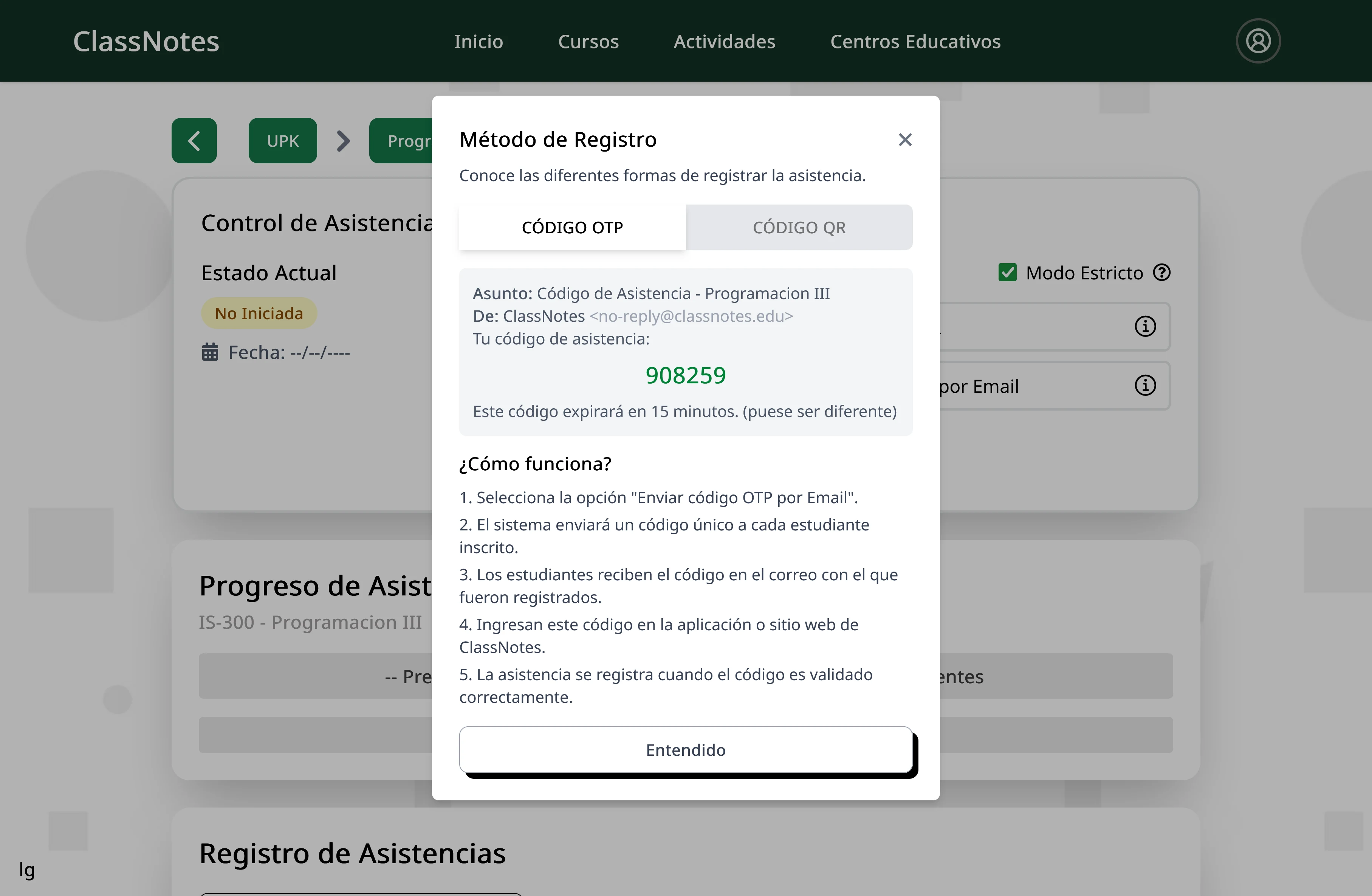Open the help icon beside Modo Estricto
1372x896 pixels.
tap(1163, 272)
